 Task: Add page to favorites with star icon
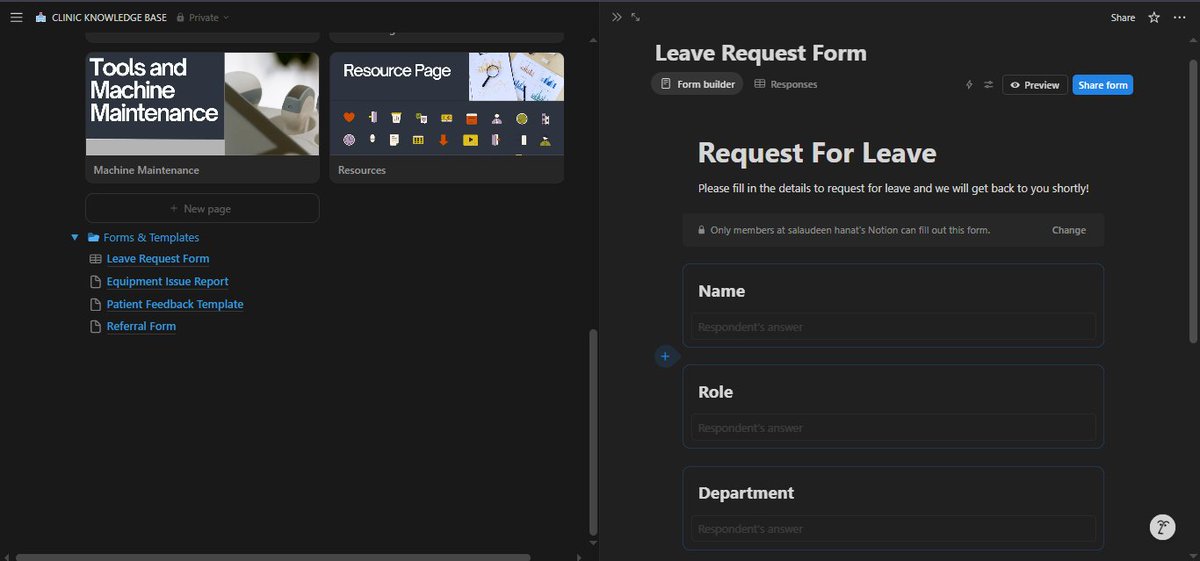click(1154, 17)
